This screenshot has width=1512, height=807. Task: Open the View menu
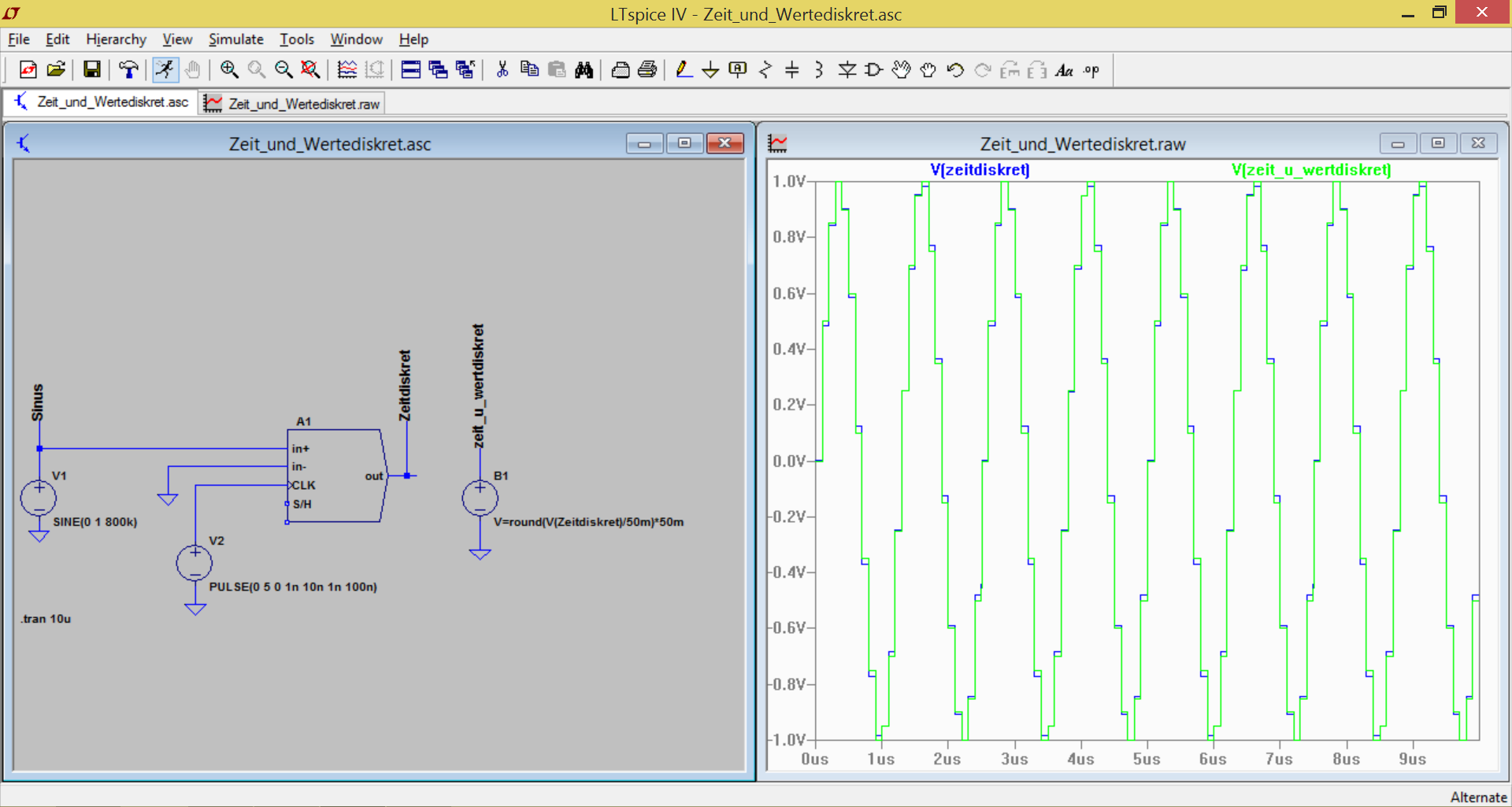pos(177,39)
